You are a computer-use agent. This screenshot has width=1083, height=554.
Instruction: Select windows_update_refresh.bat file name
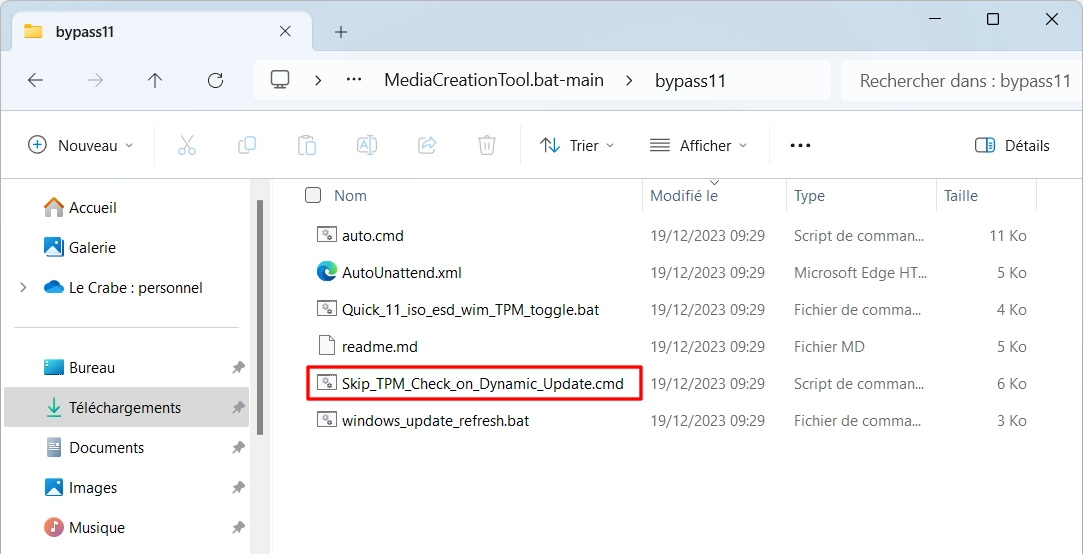tap(436, 421)
